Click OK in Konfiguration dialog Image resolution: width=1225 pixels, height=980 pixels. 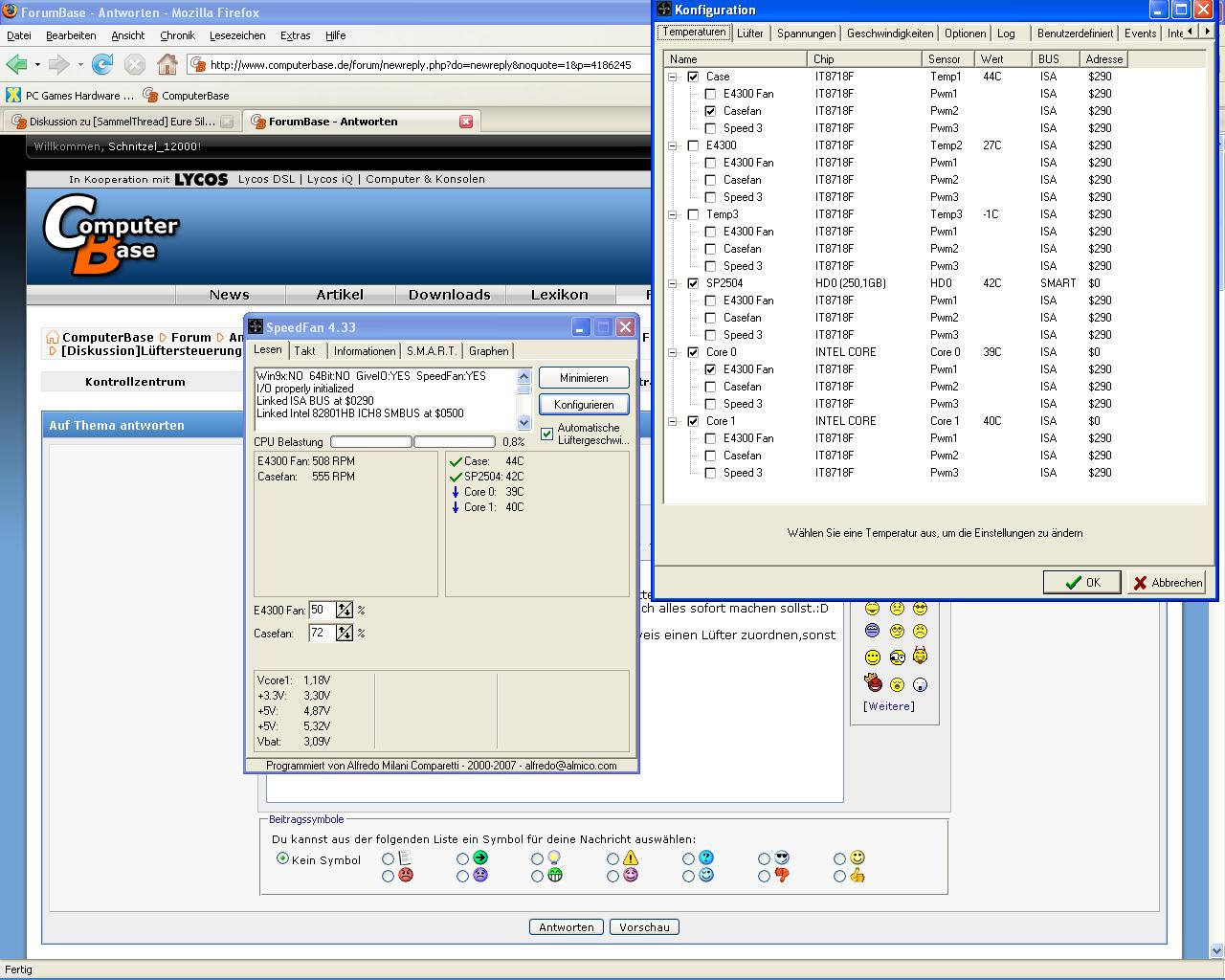point(1081,582)
